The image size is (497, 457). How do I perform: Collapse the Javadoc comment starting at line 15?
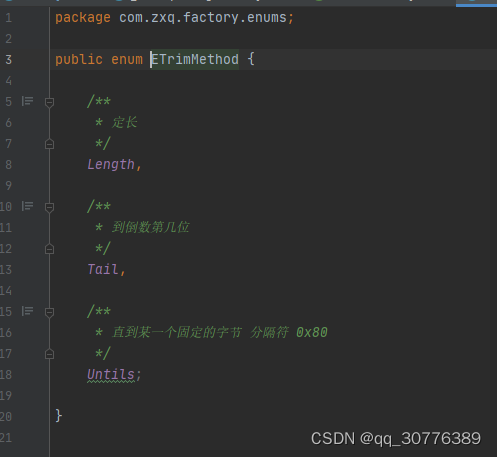[49, 312]
